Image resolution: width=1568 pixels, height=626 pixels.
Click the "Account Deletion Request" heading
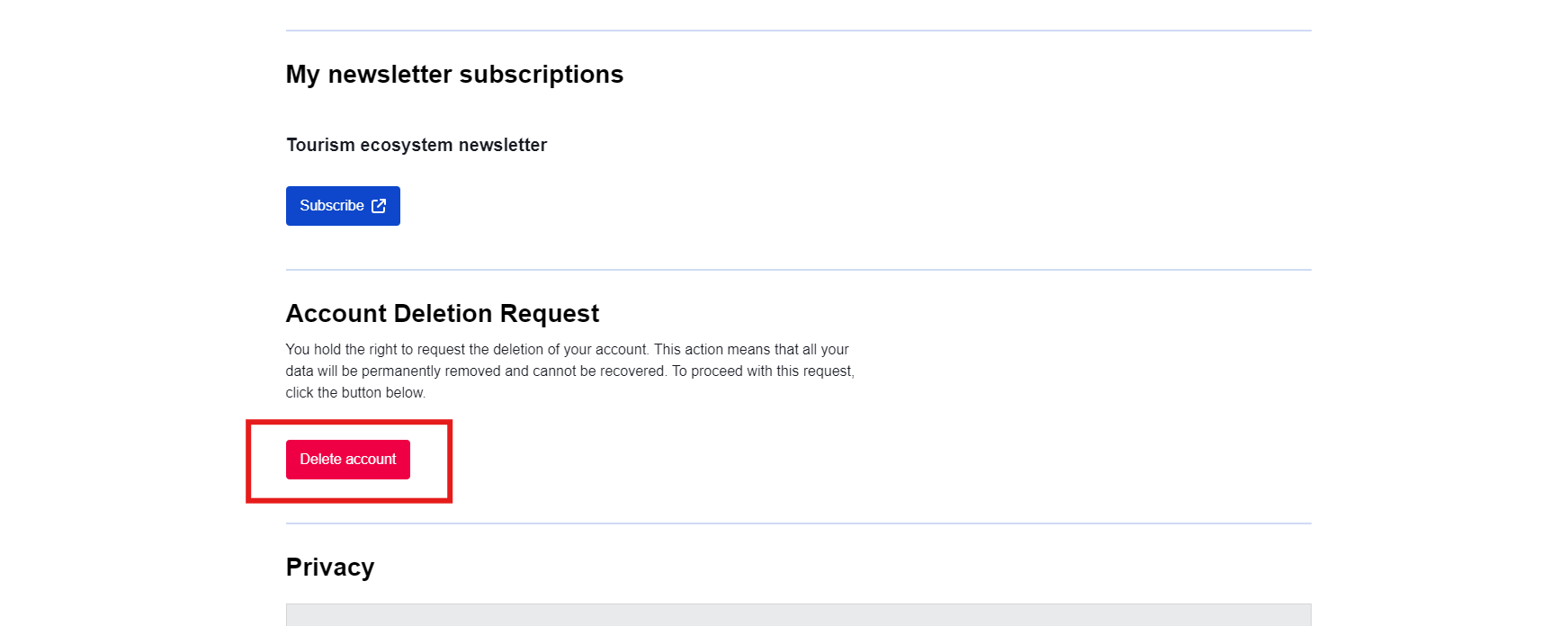pyautogui.click(x=442, y=314)
